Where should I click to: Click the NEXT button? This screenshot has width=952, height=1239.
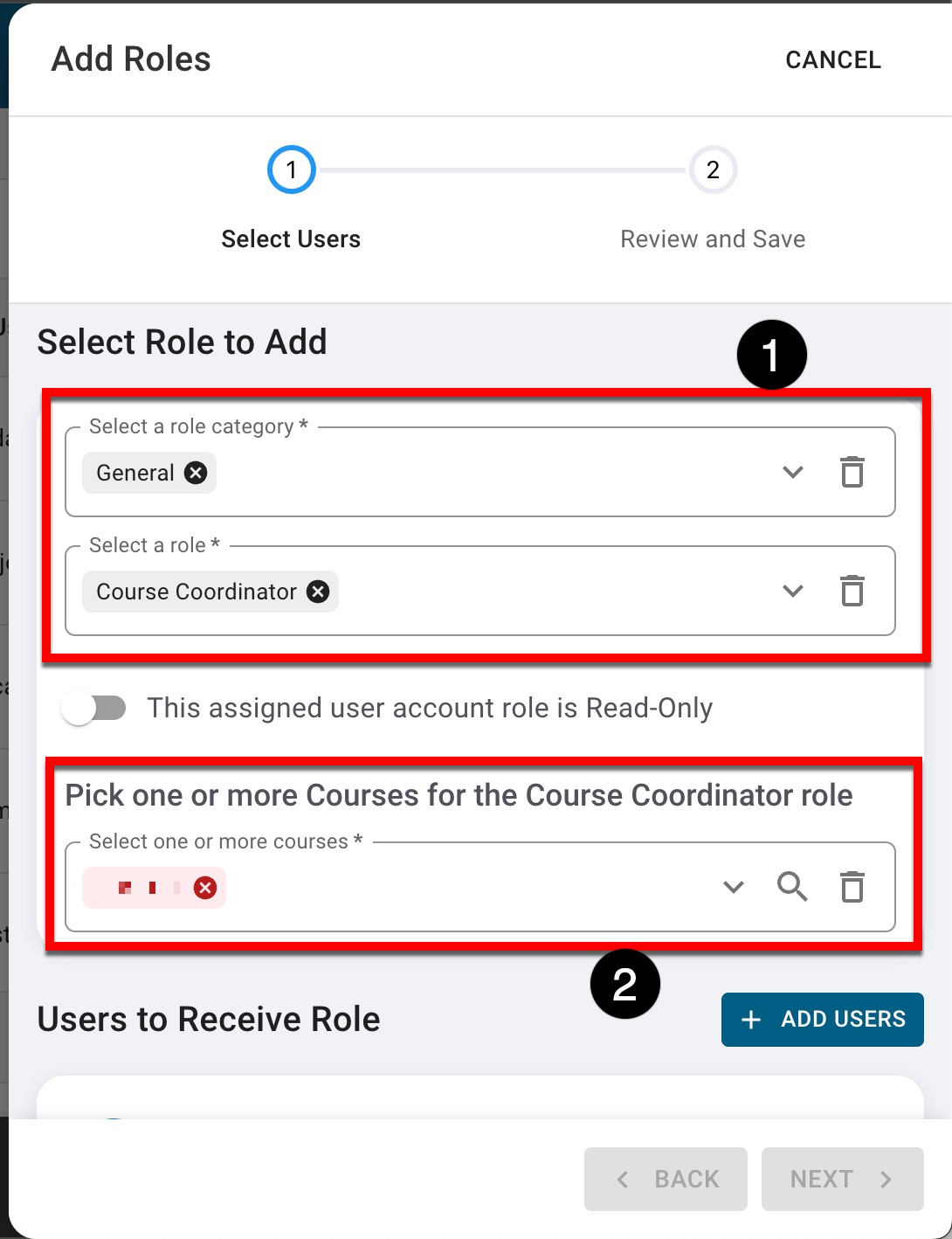coord(842,1179)
